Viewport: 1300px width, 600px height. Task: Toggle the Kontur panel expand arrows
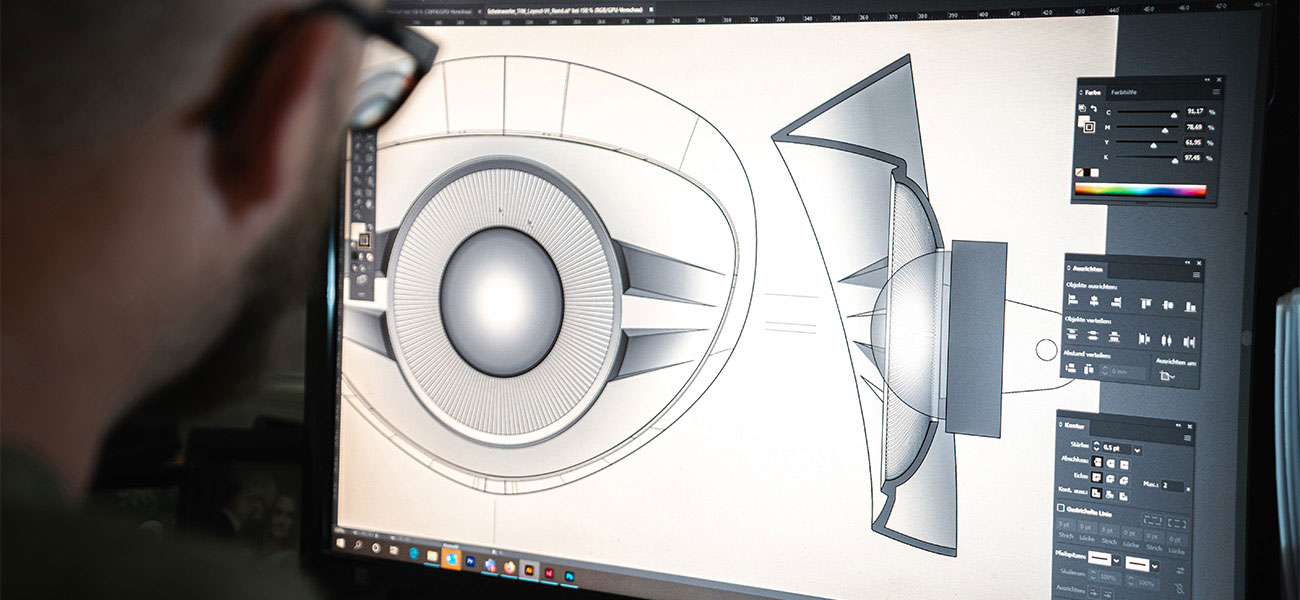1060,425
